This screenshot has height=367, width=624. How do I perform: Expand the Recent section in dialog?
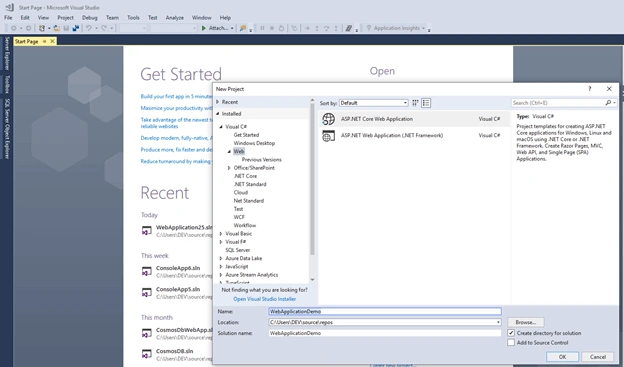(x=218, y=102)
